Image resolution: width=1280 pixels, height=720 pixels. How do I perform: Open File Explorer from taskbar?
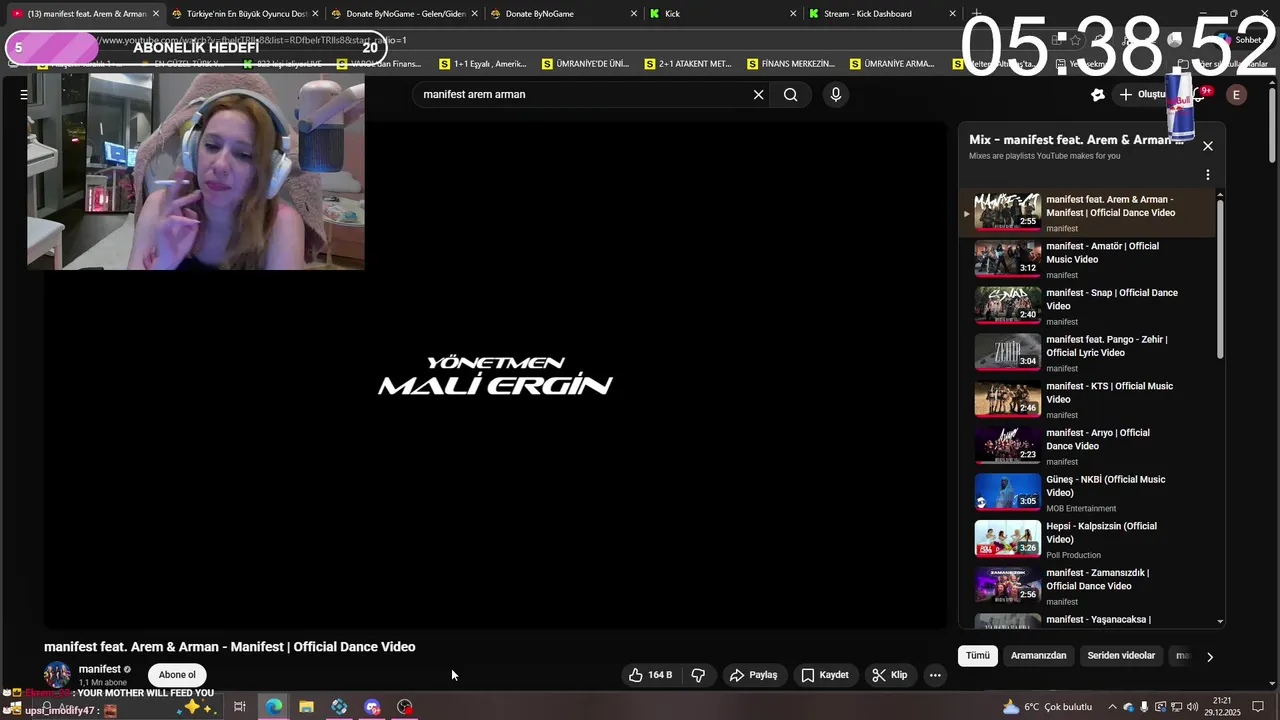click(306, 707)
